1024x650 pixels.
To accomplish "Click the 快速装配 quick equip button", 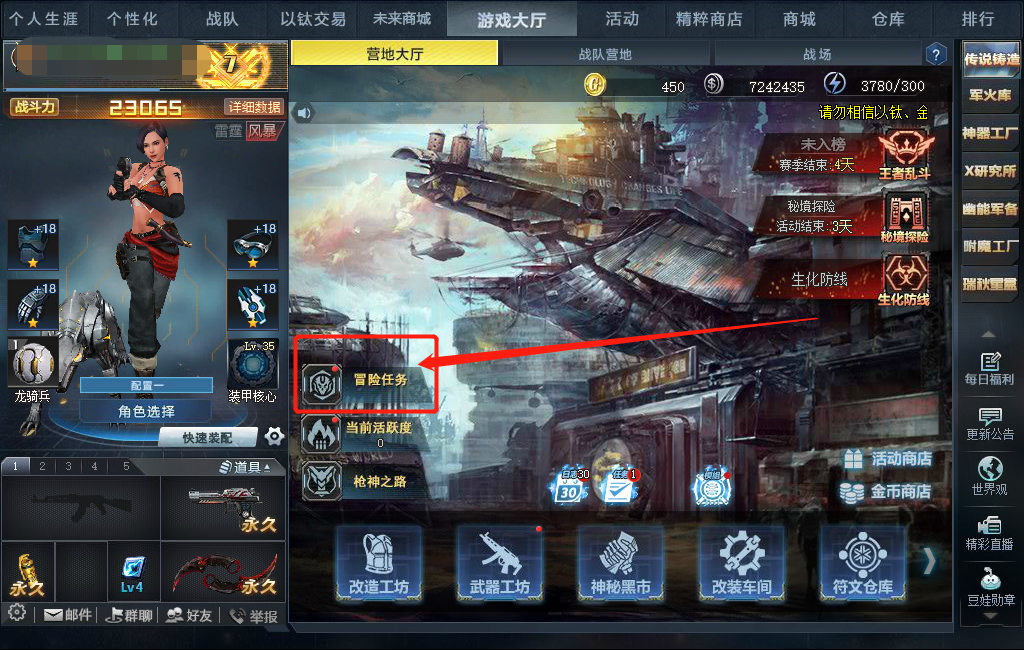I will coord(208,438).
